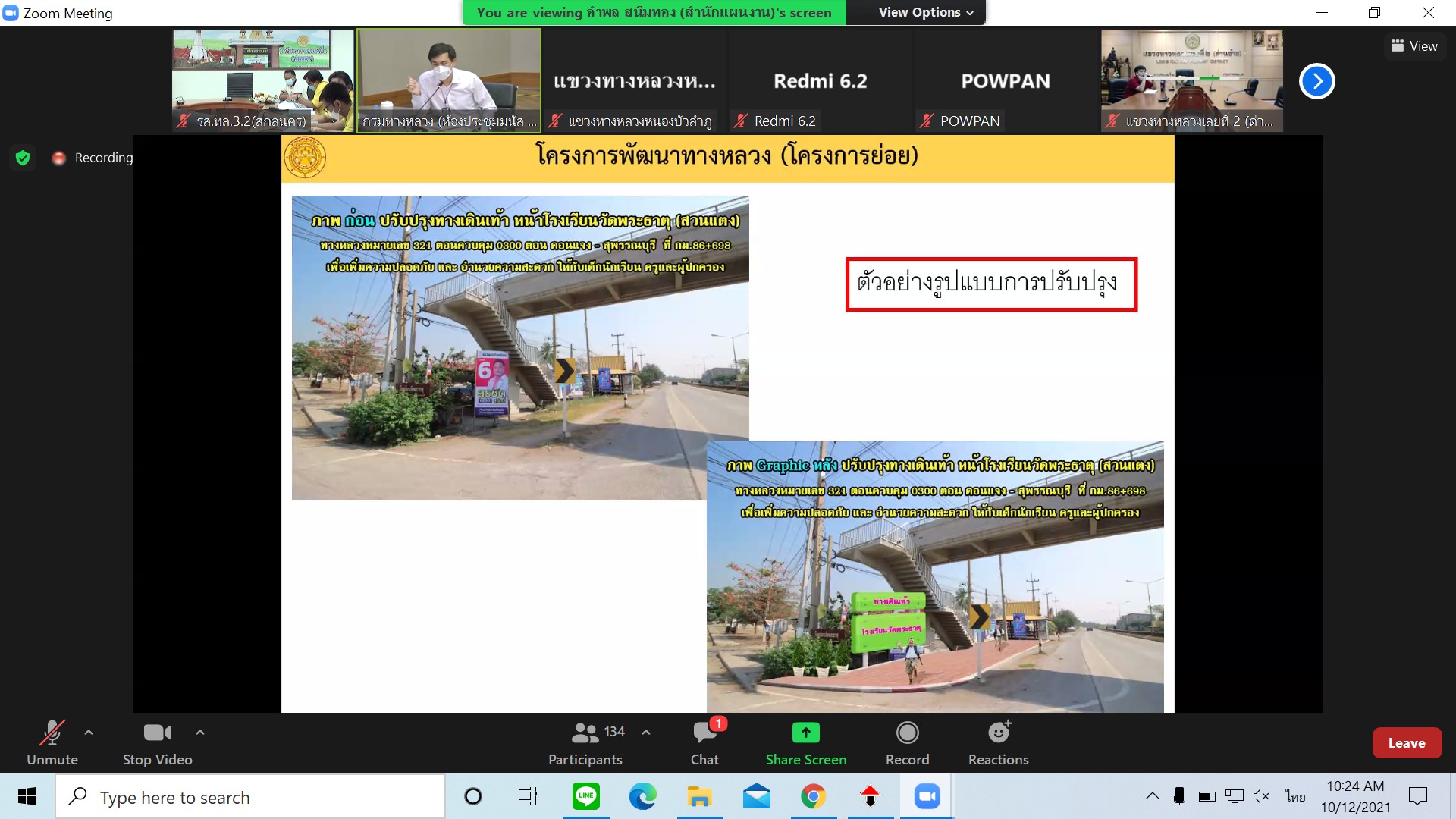Click the View layout button
Viewport: 1456px width, 819px height.
(x=1414, y=46)
